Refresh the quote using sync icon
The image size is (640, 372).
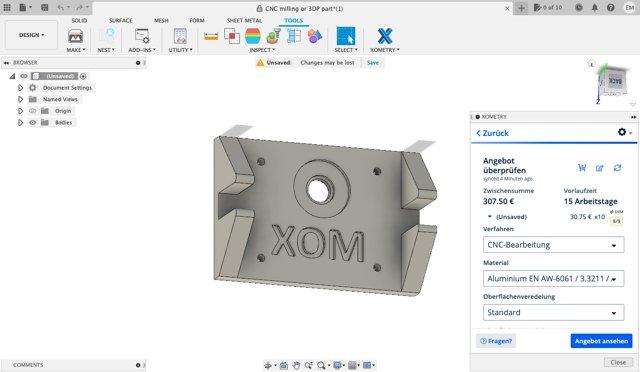tap(617, 167)
